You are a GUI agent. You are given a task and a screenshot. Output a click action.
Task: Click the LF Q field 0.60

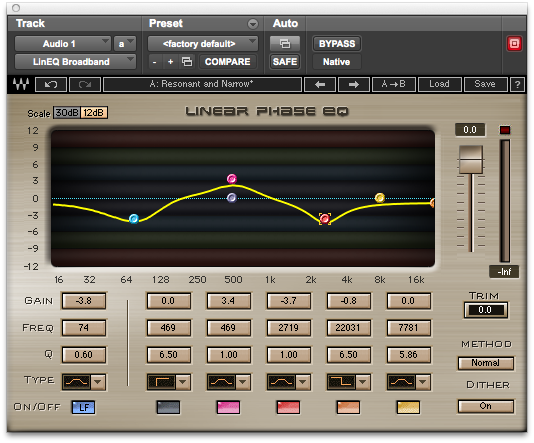click(84, 355)
